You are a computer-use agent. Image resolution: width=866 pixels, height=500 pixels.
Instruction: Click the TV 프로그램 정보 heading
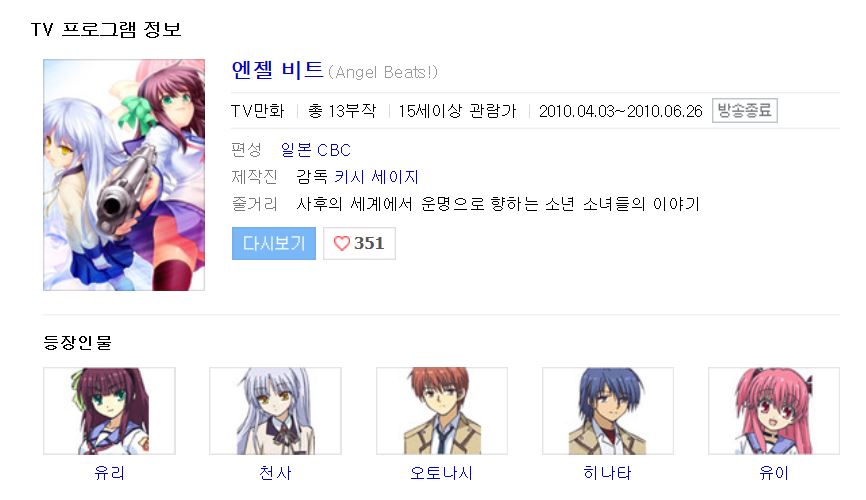pyautogui.click(x=106, y=29)
